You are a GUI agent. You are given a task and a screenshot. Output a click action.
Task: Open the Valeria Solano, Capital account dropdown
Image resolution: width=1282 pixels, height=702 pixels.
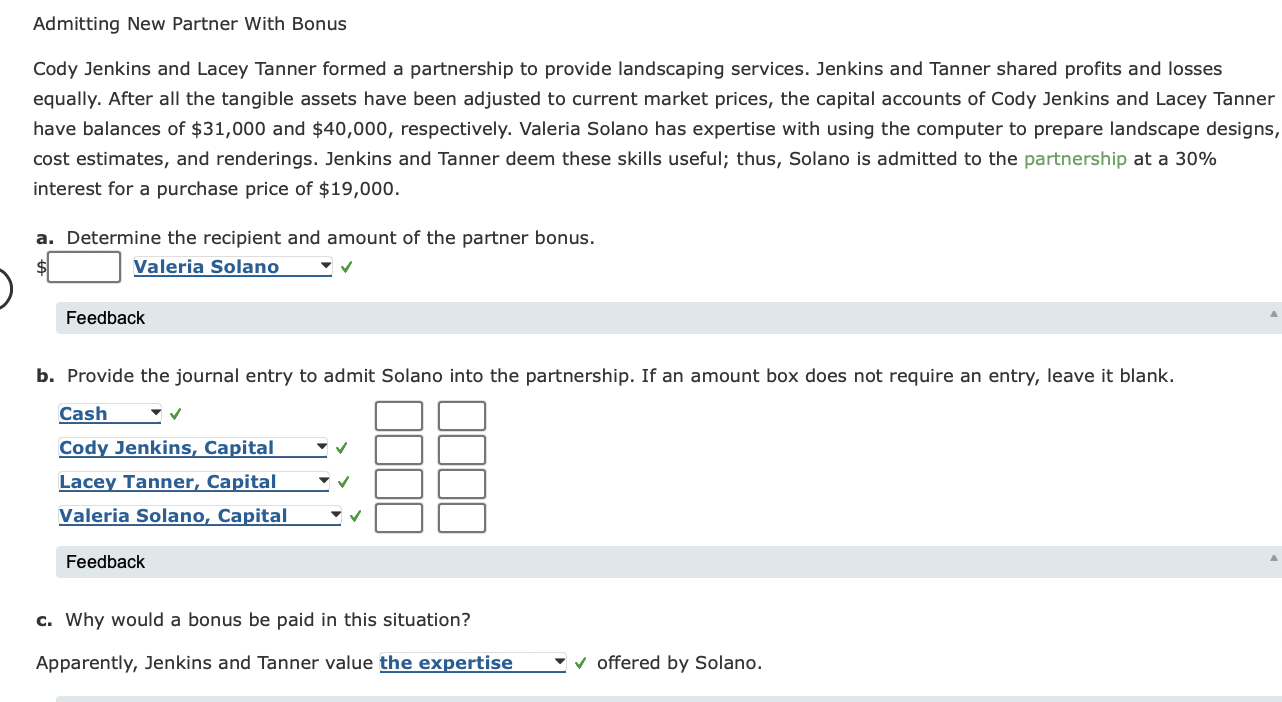200,516
